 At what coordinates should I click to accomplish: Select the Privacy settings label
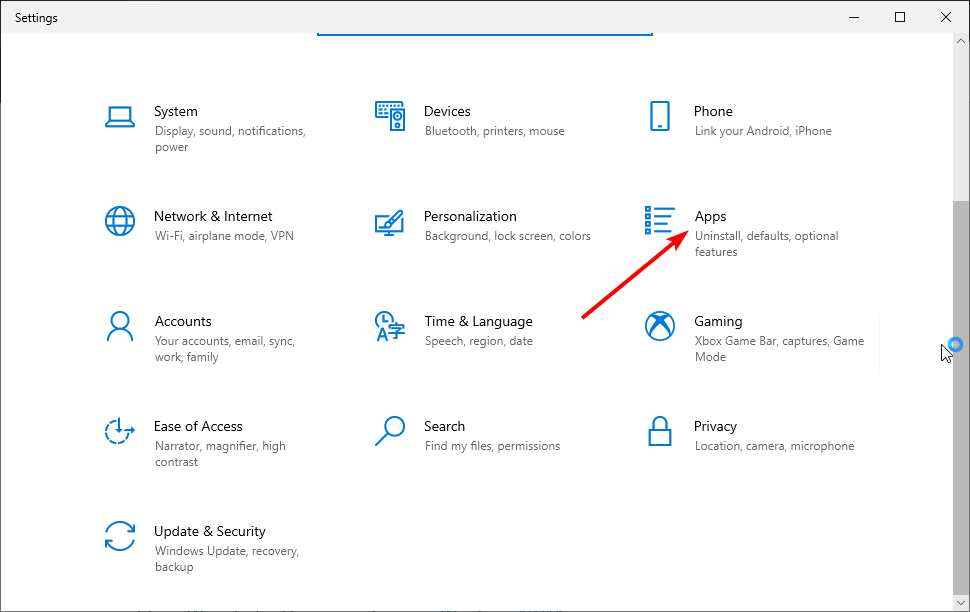(715, 426)
